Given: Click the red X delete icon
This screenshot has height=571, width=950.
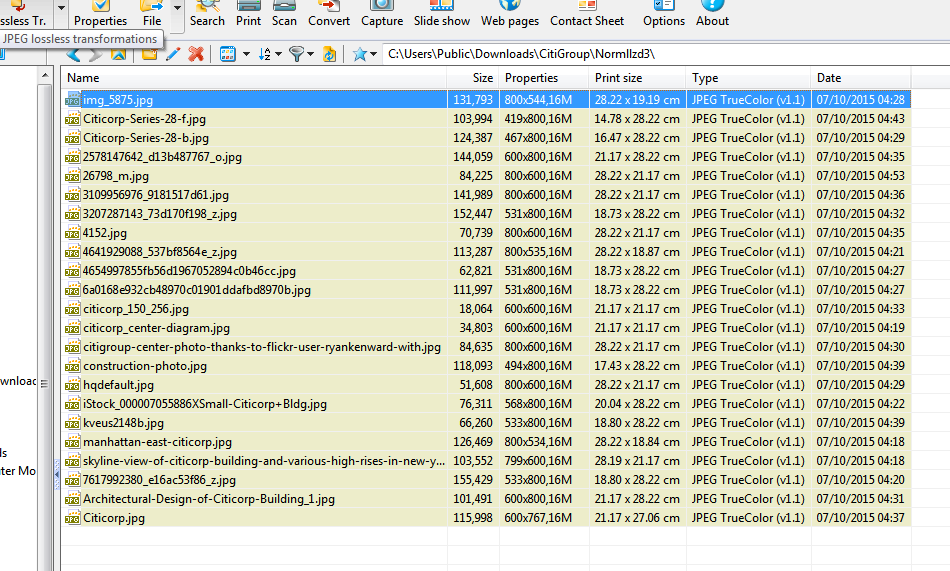Looking at the screenshot, I should click(x=196, y=54).
